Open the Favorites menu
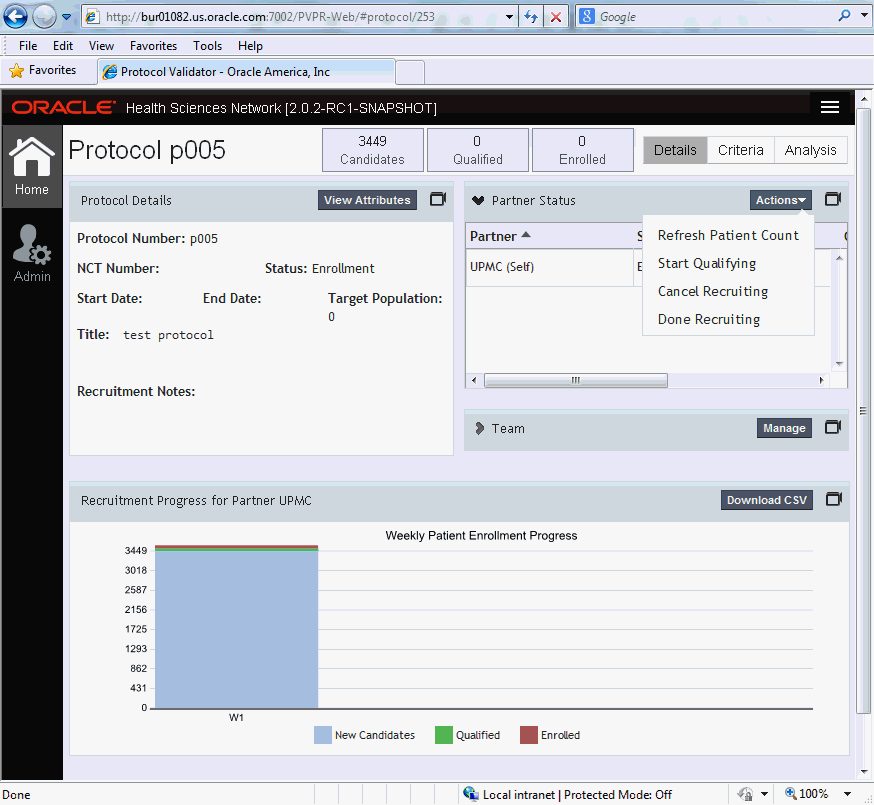 [153, 46]
